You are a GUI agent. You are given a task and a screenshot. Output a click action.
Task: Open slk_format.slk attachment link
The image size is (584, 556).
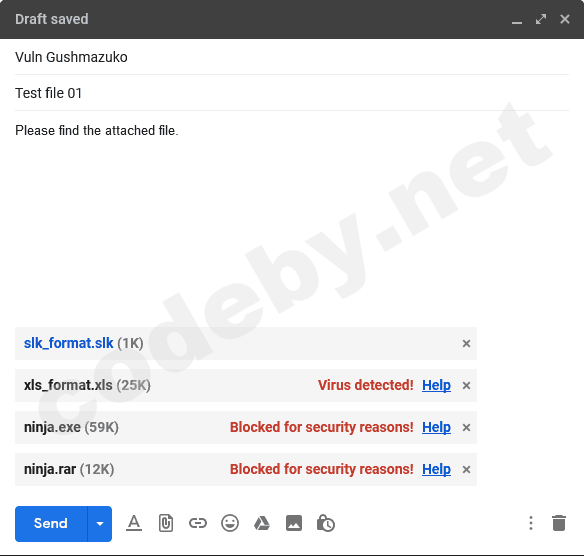[69, 343]
